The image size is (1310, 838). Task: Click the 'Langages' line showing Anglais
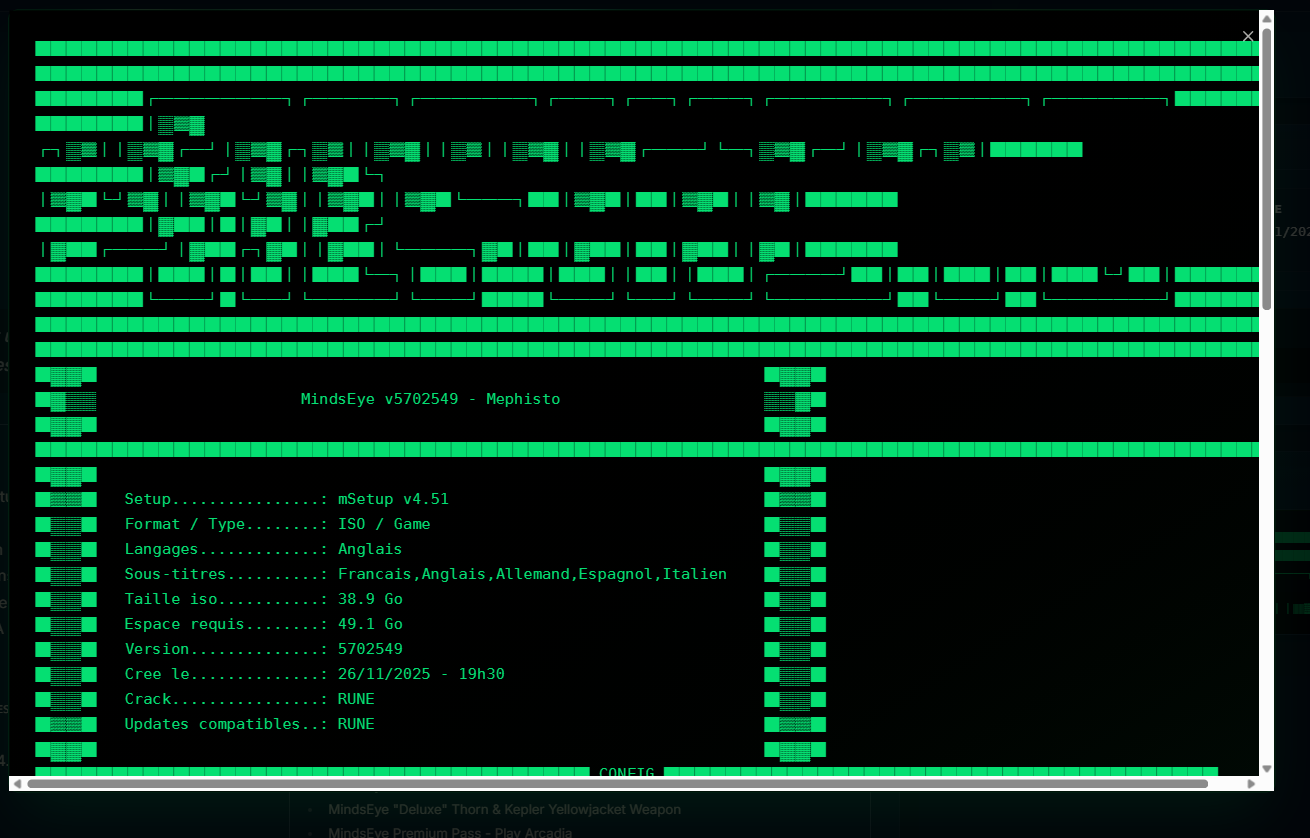pos(264,549)
